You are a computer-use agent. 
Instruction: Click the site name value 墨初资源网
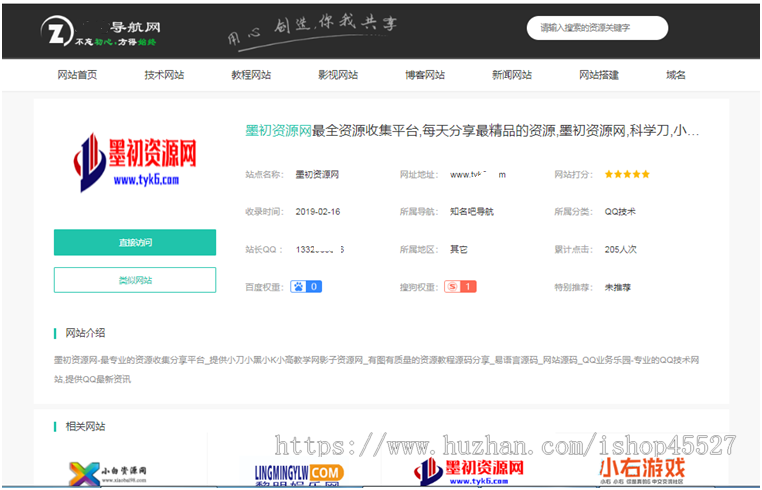click(x=317, y=175)
